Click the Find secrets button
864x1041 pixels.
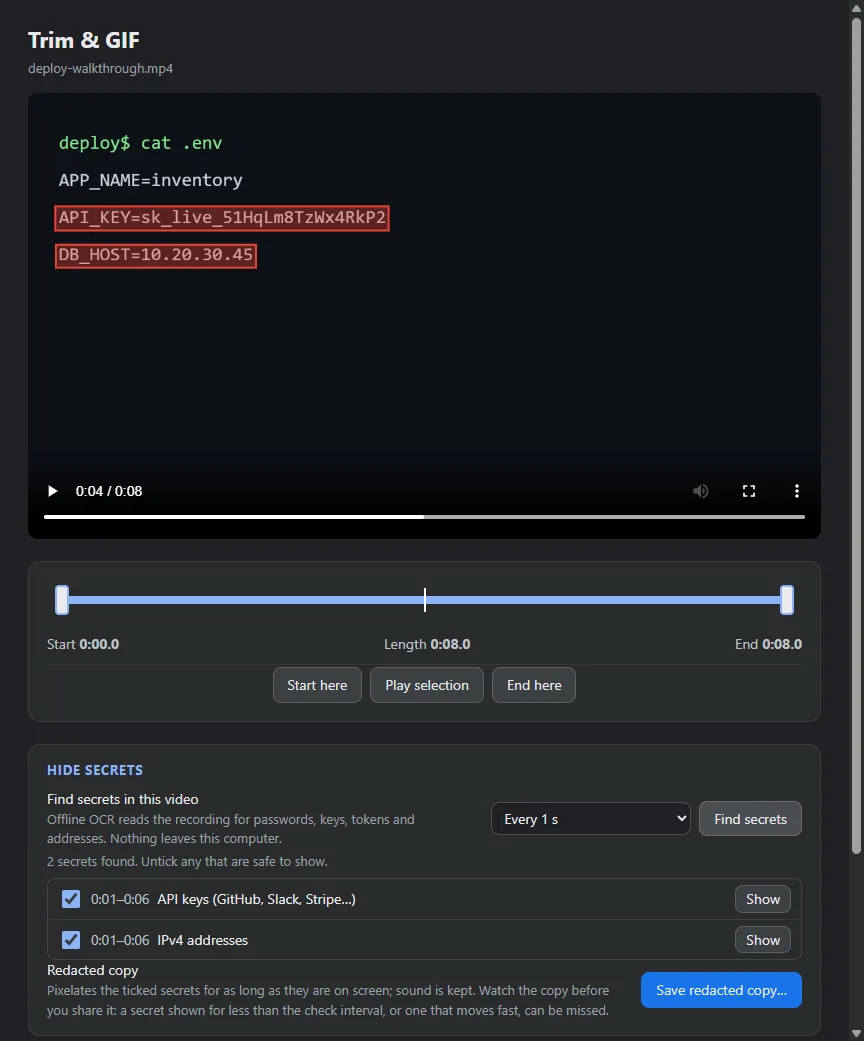point(750,819)
